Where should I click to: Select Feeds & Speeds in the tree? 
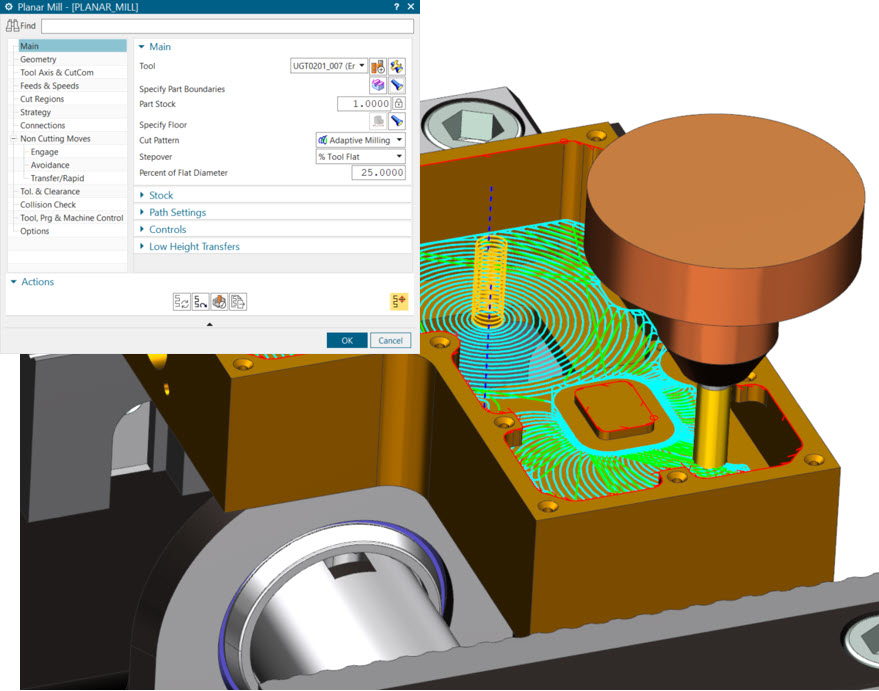(49, 86)
